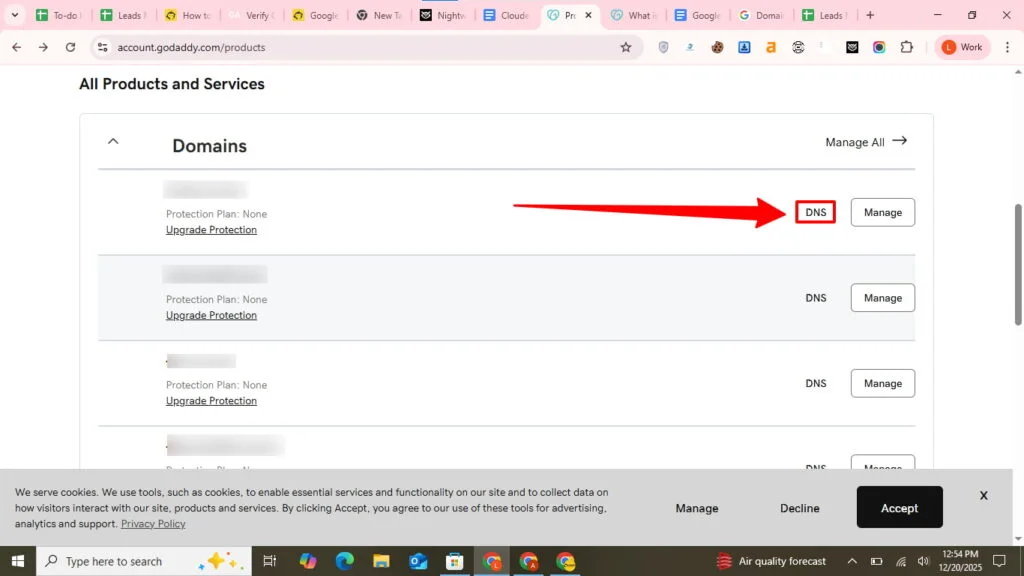The height and width of the screenshot is (576, 1024).
Task: Open the notifications center icon
Action: [999, 561]
